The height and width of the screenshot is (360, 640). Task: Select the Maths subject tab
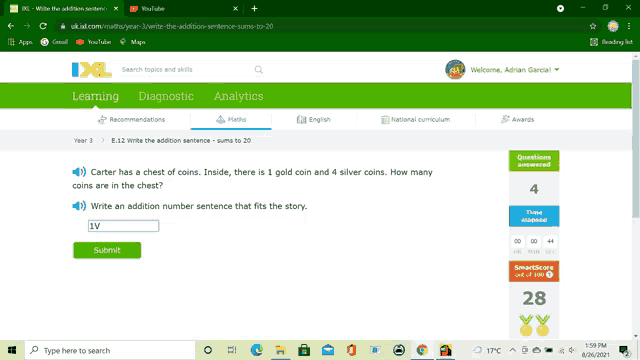231,120
